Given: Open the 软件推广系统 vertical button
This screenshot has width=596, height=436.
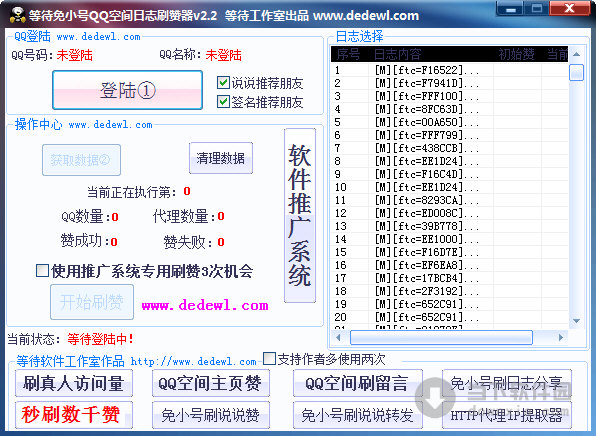Looking at the screenshot, I should (300, 215).
